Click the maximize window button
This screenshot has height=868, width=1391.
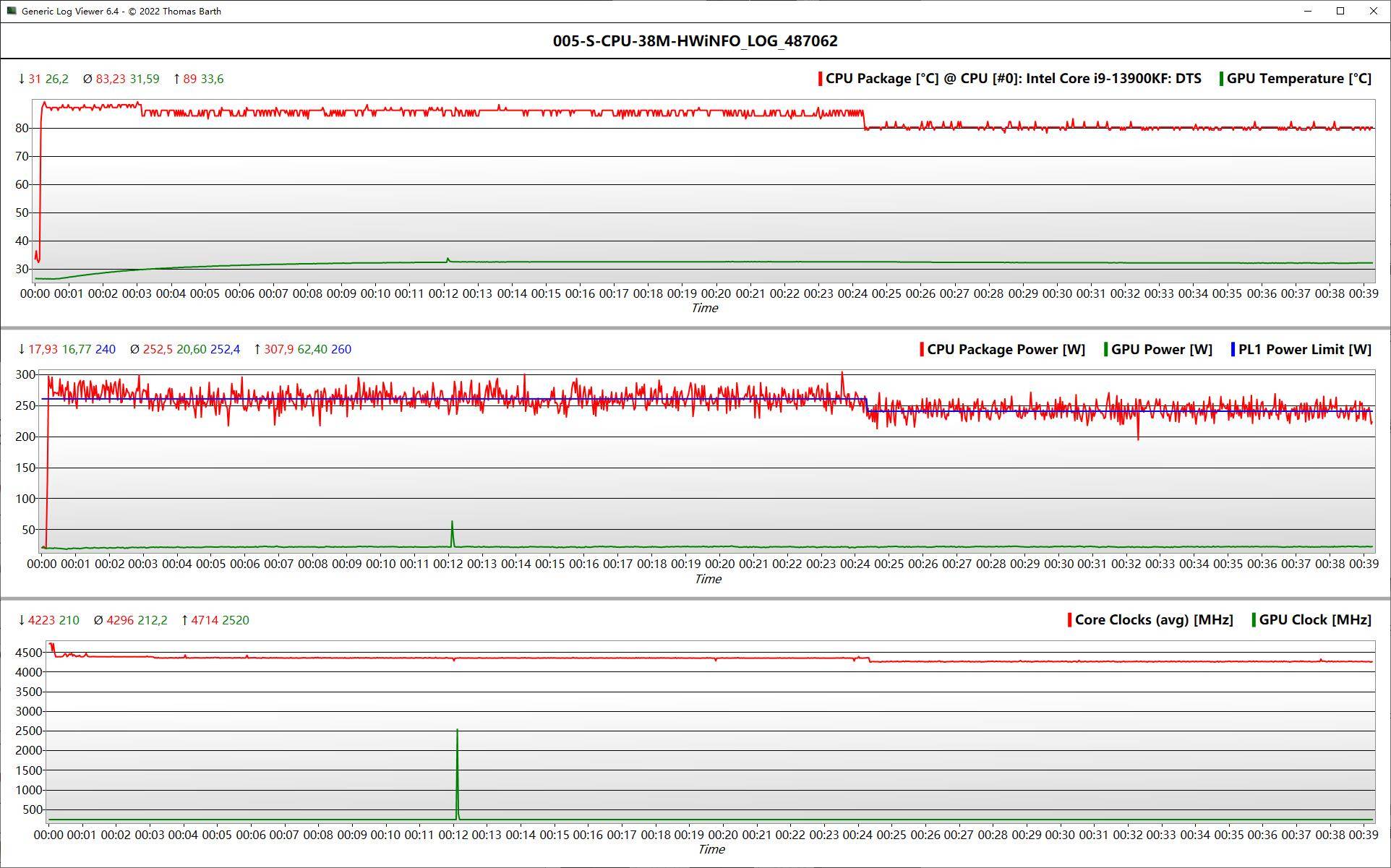coord(1340,11)
